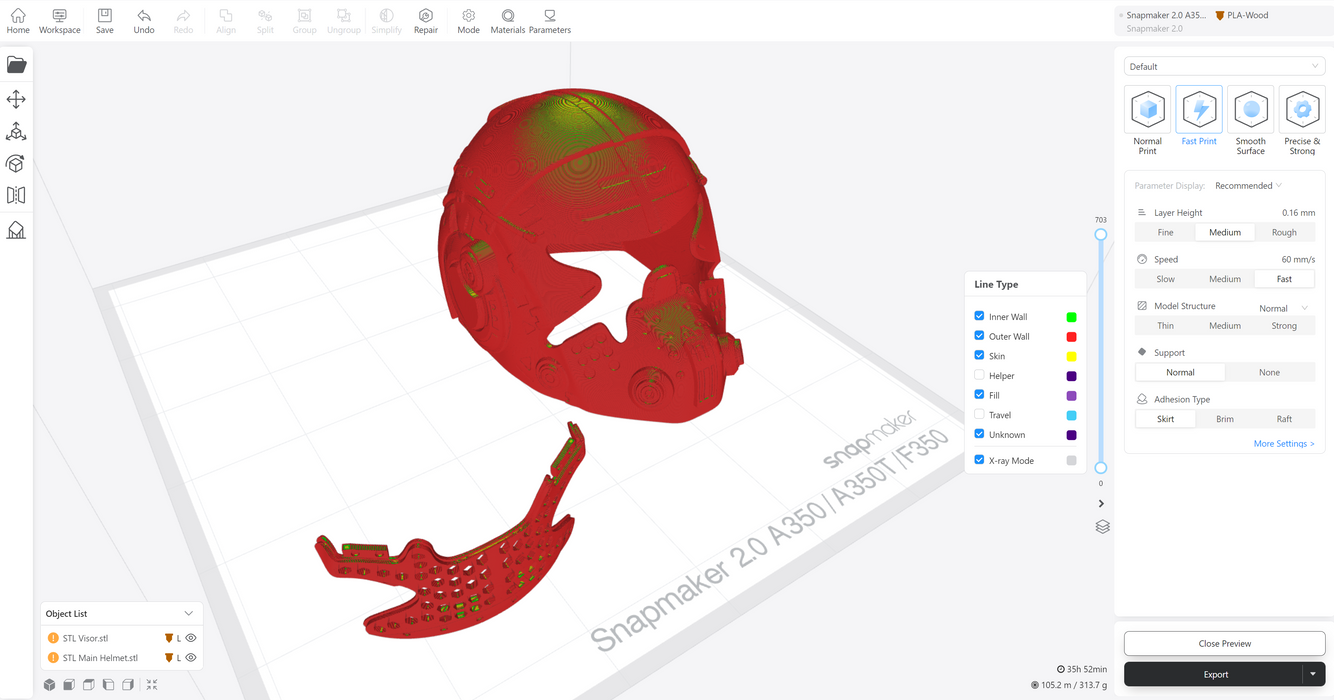
Task: Select the Move tool in left sidebar
Action: pyautogui.click(x=16, y=99)
